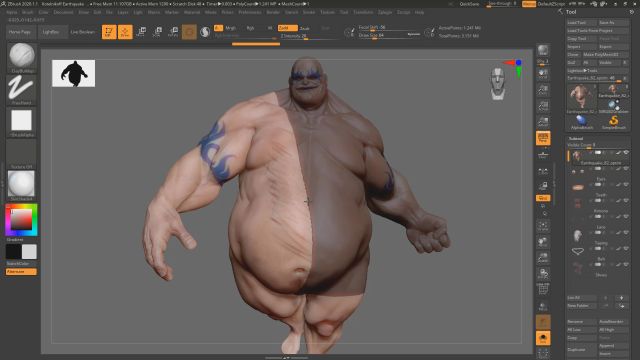The width and height of the screenshot is (640, 360).
Task: Click the silhouette thumbnail preview in the viewport
Action: click(73, 73)
